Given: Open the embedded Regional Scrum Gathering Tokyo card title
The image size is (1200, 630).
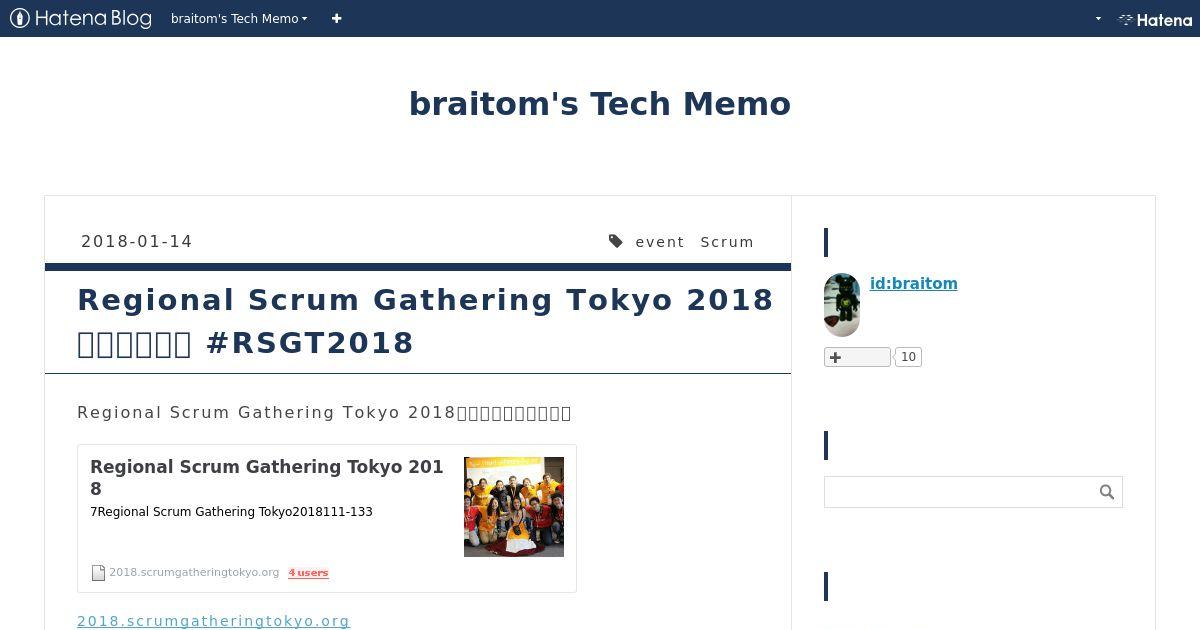Looking at the screenshot, I should click(x=267, y=477).
